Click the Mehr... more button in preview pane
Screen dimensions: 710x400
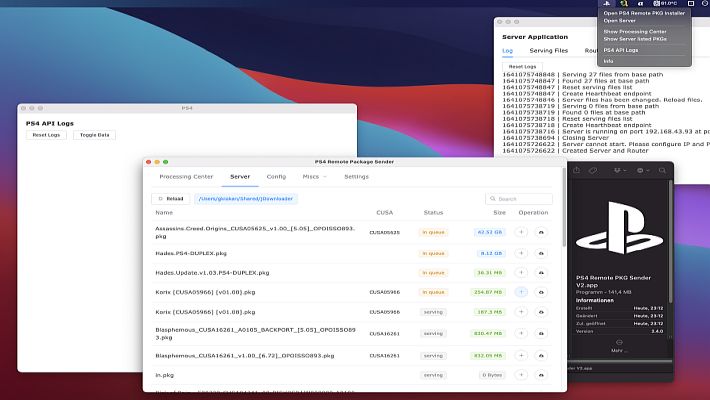coord(619,346)
